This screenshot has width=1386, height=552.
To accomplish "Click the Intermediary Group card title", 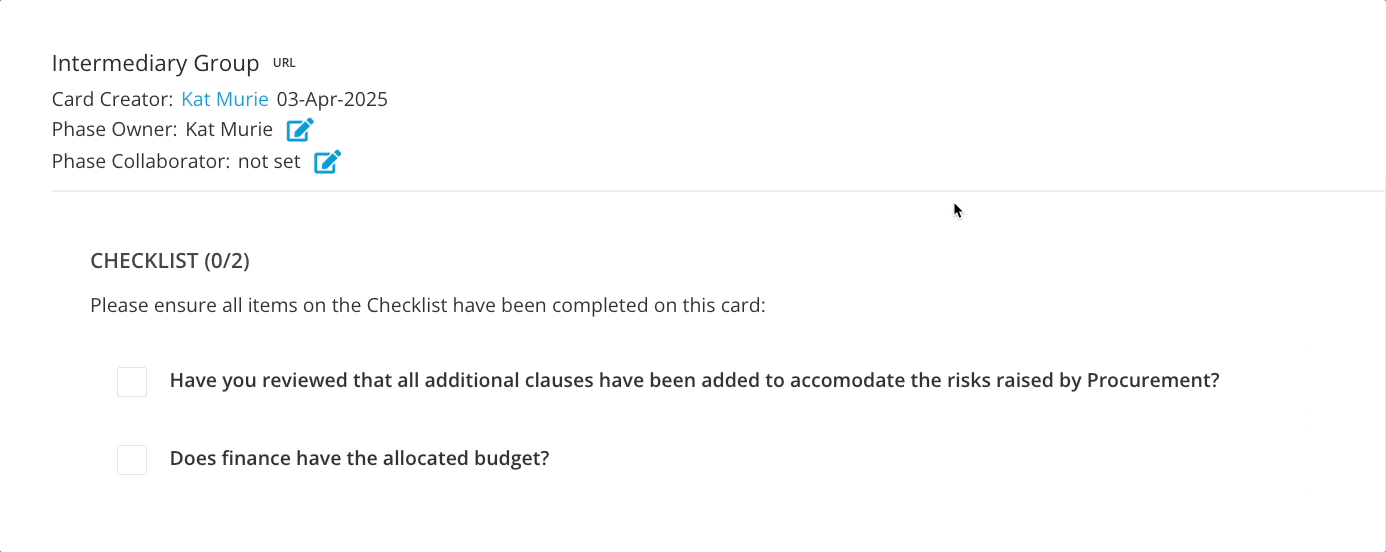I will point(155,64).
